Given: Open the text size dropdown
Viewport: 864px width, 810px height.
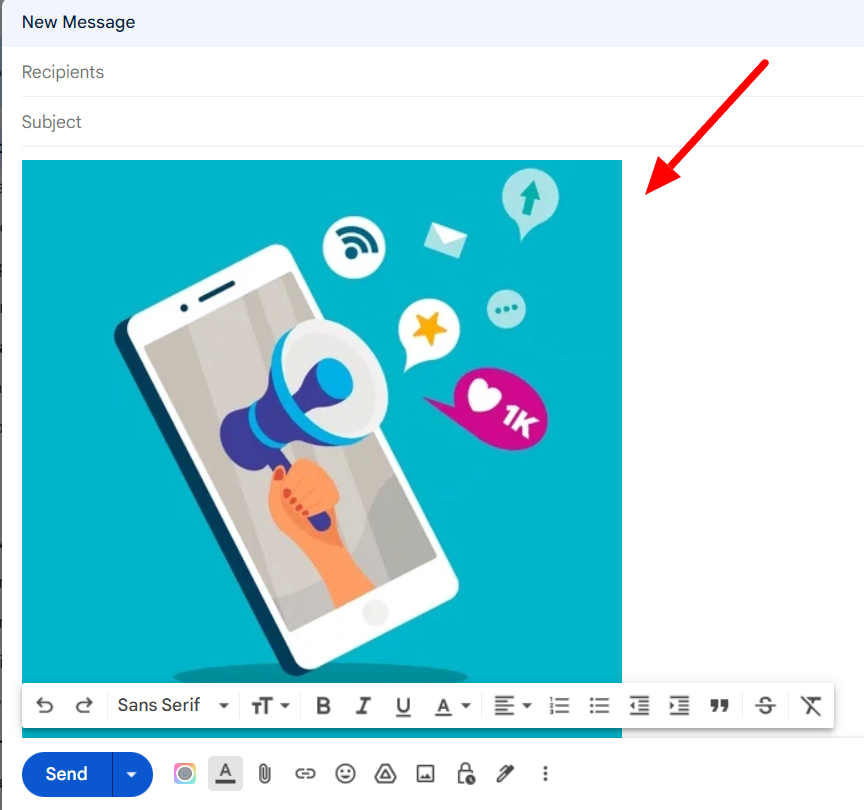Looking at the screenshot, I should 270,706.
